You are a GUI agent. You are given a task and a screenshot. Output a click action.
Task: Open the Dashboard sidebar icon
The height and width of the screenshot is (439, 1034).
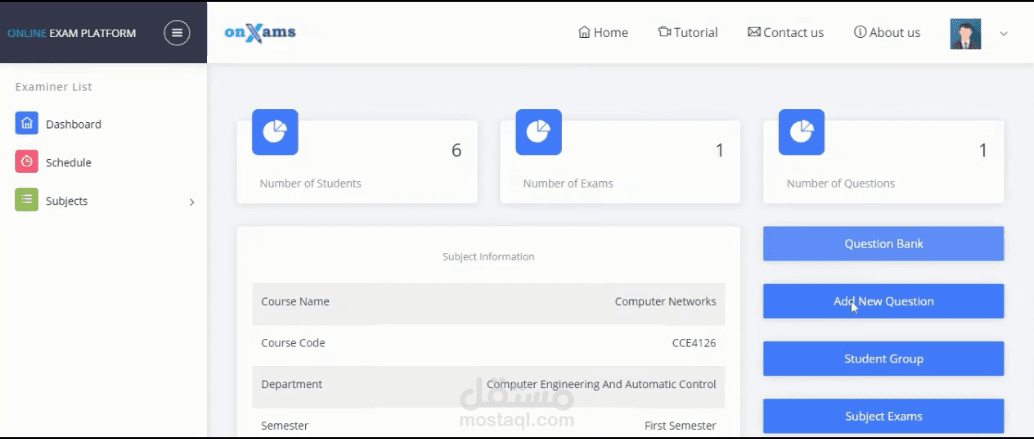pyautogui.click(x=27, y=124)
